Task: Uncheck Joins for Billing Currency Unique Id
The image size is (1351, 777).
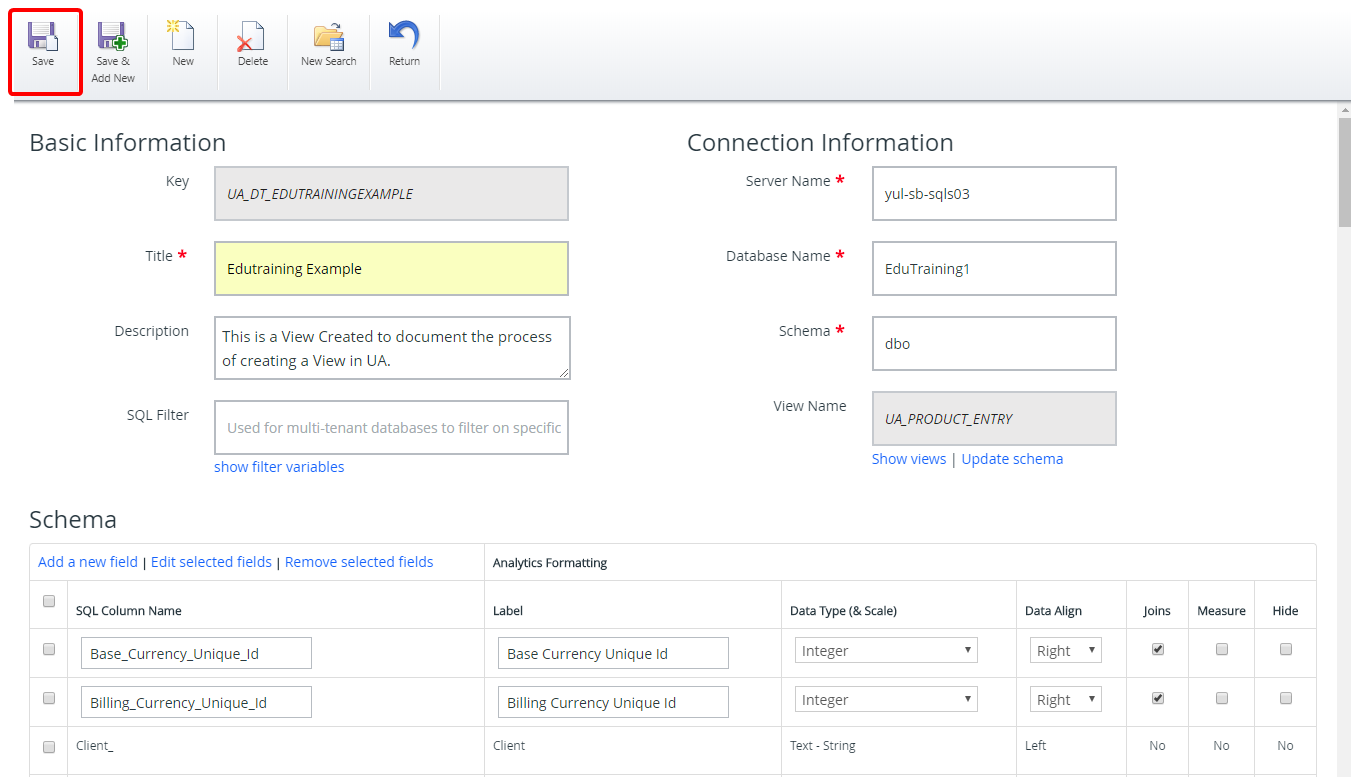Action: (1158, 698)
